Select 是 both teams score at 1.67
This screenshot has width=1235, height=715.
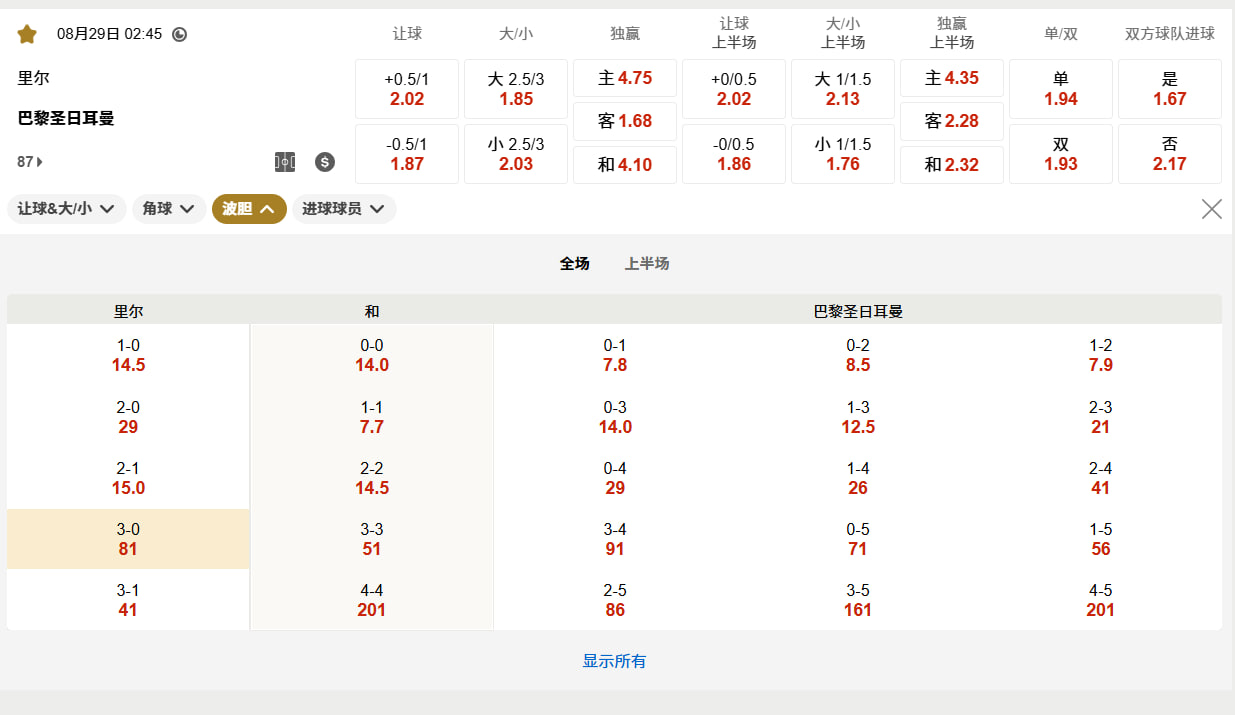point(1170,89)
